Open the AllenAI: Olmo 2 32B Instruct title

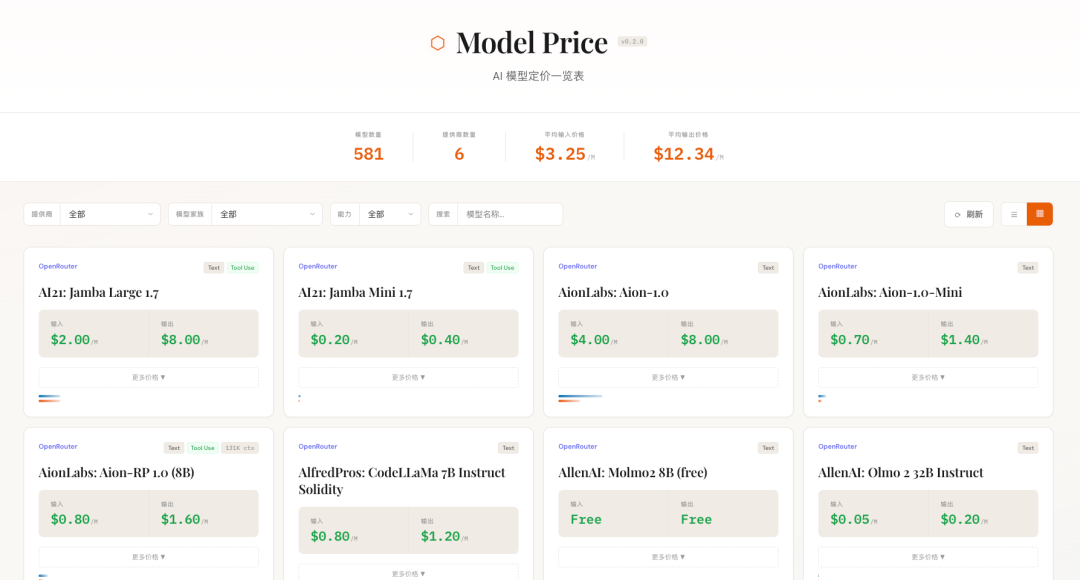(x=900, y=472)
